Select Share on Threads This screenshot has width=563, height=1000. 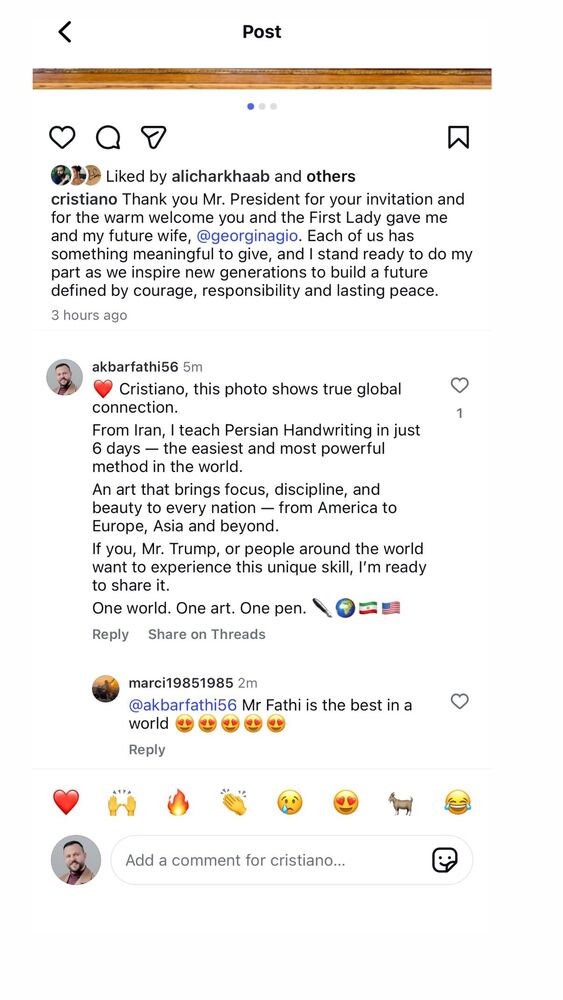[x=207, y=635]
